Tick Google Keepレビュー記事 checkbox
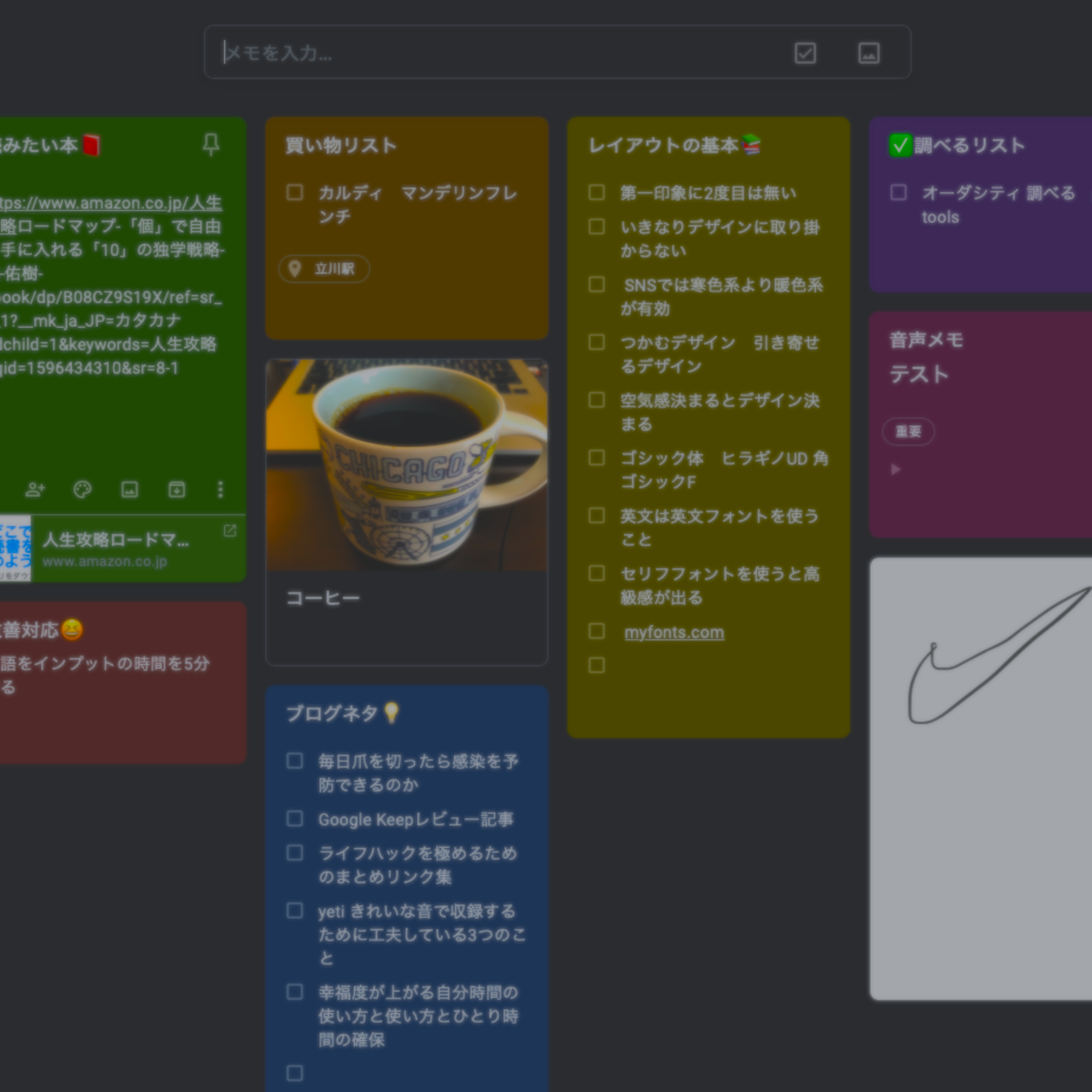Image resolution: width=1092 pixels, height=1092 pixels. click(x=295, y=819)
